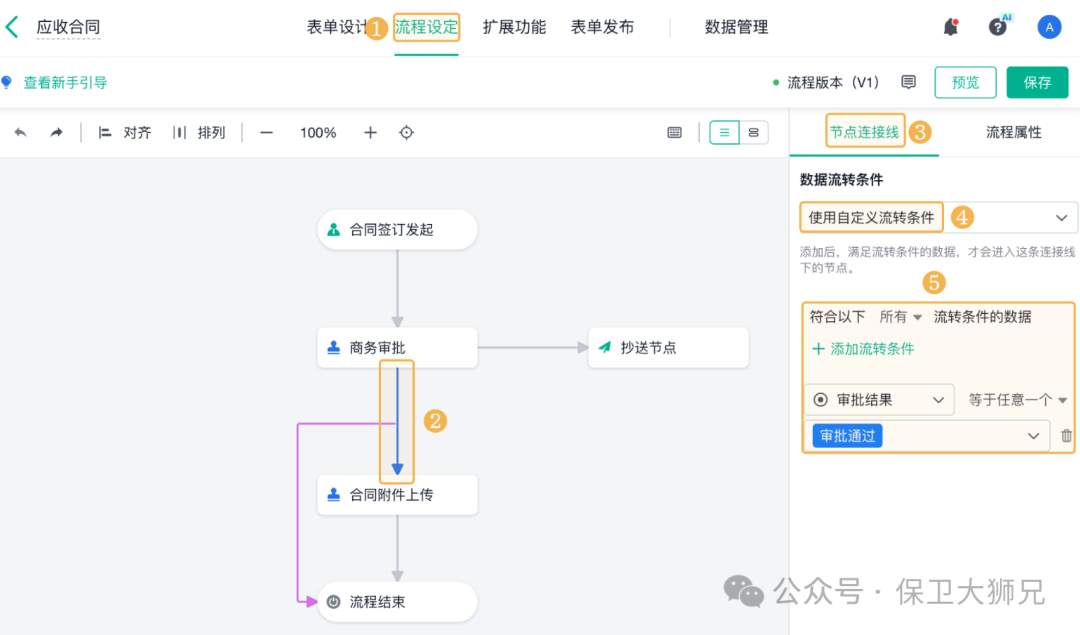Click the center canvas target icon
The height and width of the screenshot is (635, 1080).
click(407, 133)
